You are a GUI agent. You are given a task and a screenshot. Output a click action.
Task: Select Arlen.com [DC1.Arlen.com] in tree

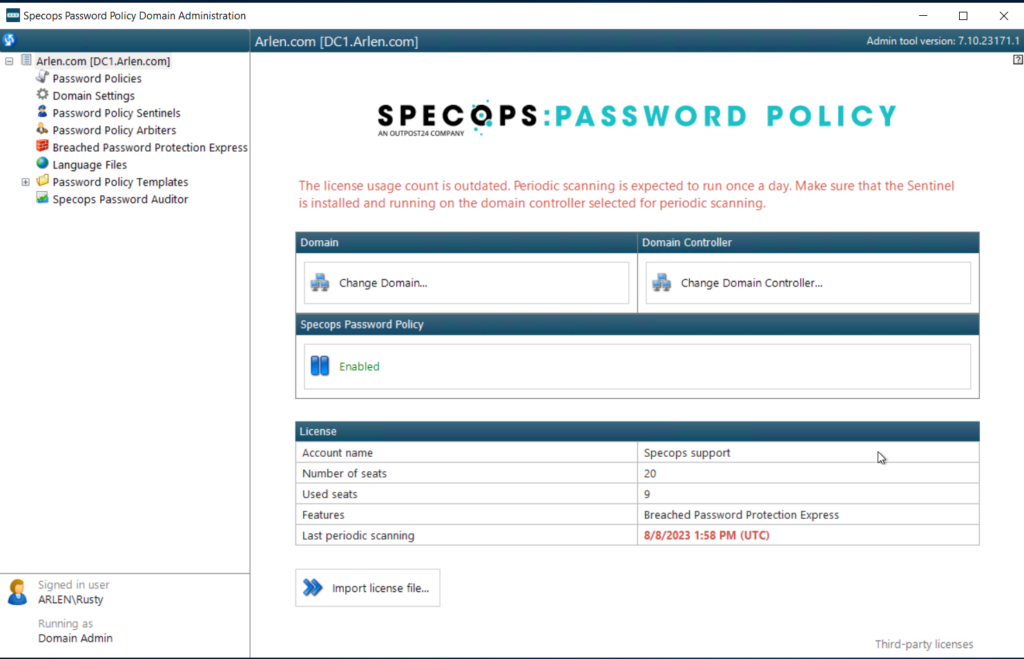[103, 61]
